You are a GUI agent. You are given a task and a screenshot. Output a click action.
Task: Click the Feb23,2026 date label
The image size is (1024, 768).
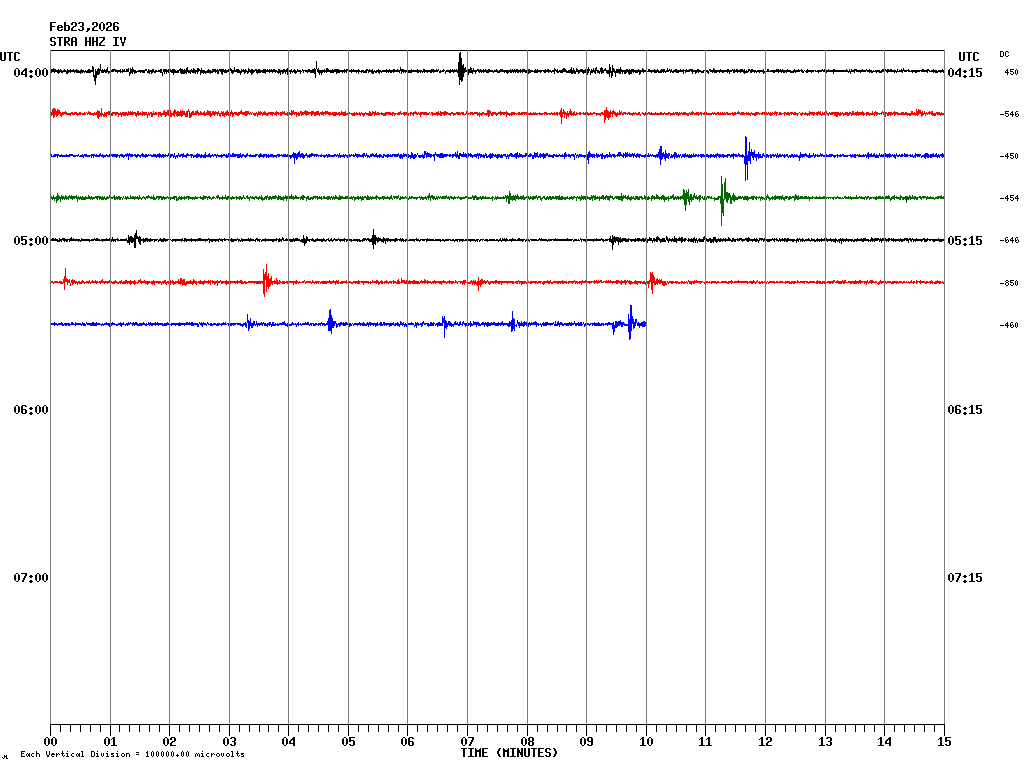click(x=84, y=27)
